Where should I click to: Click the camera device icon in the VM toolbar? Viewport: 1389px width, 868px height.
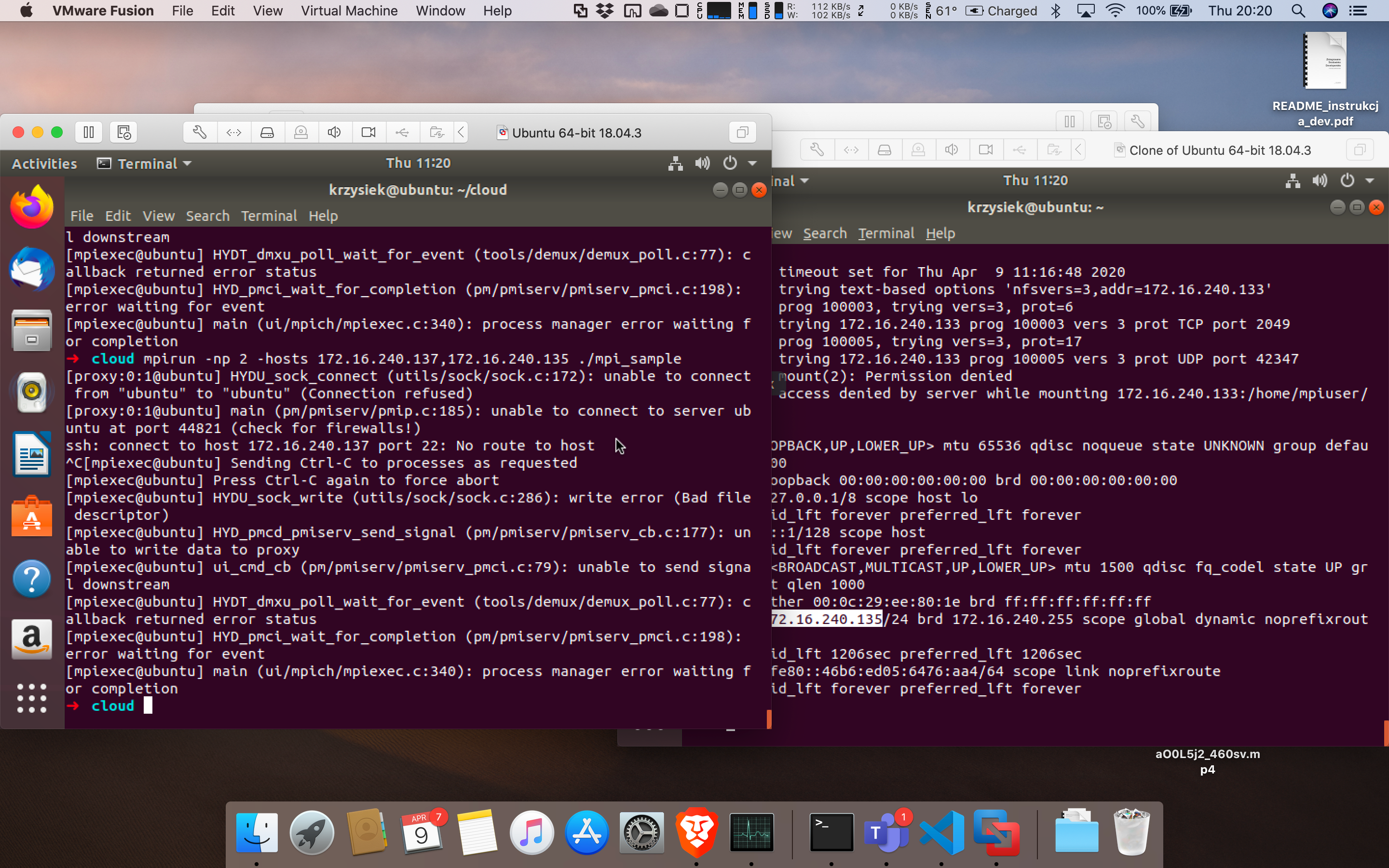tap(368, 133)
